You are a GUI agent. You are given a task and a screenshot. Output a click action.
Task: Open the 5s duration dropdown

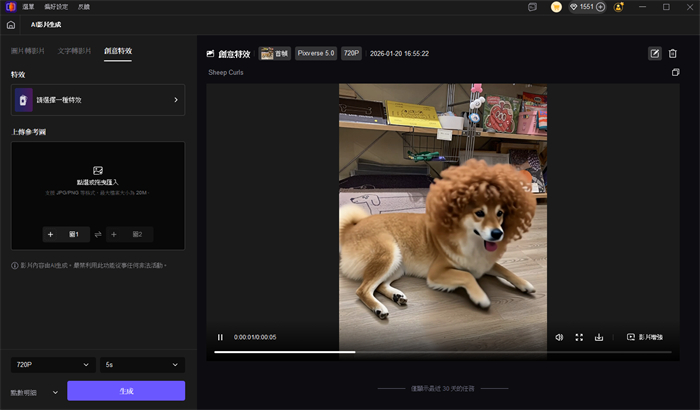click(x=142, y=365)
